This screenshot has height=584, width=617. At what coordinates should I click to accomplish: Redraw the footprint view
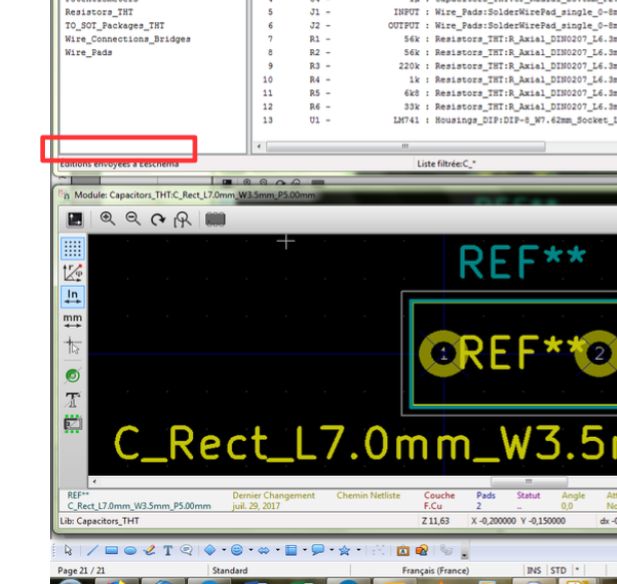[156, 219]
